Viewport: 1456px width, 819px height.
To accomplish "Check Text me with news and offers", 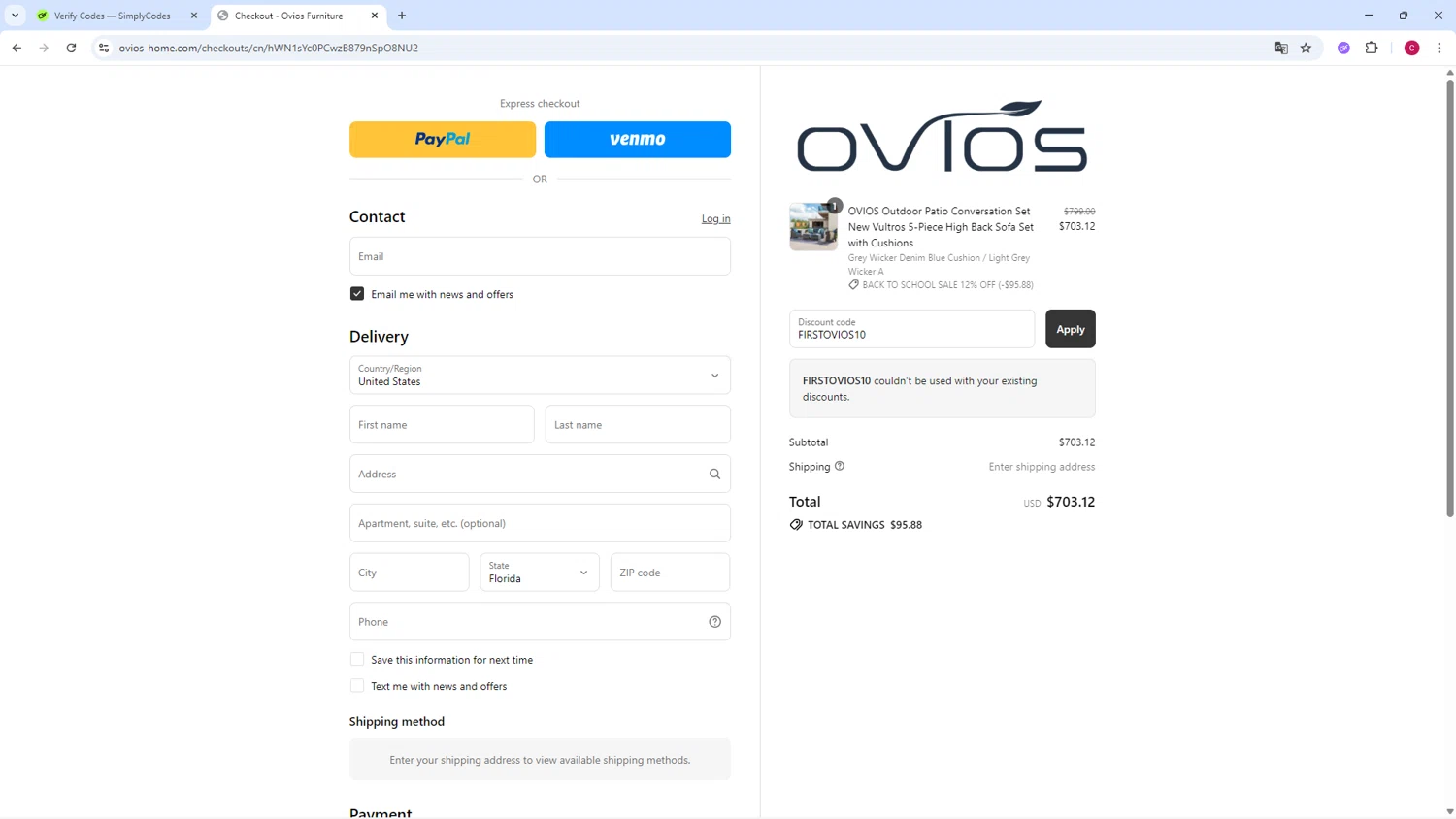I will pos(357,686).
